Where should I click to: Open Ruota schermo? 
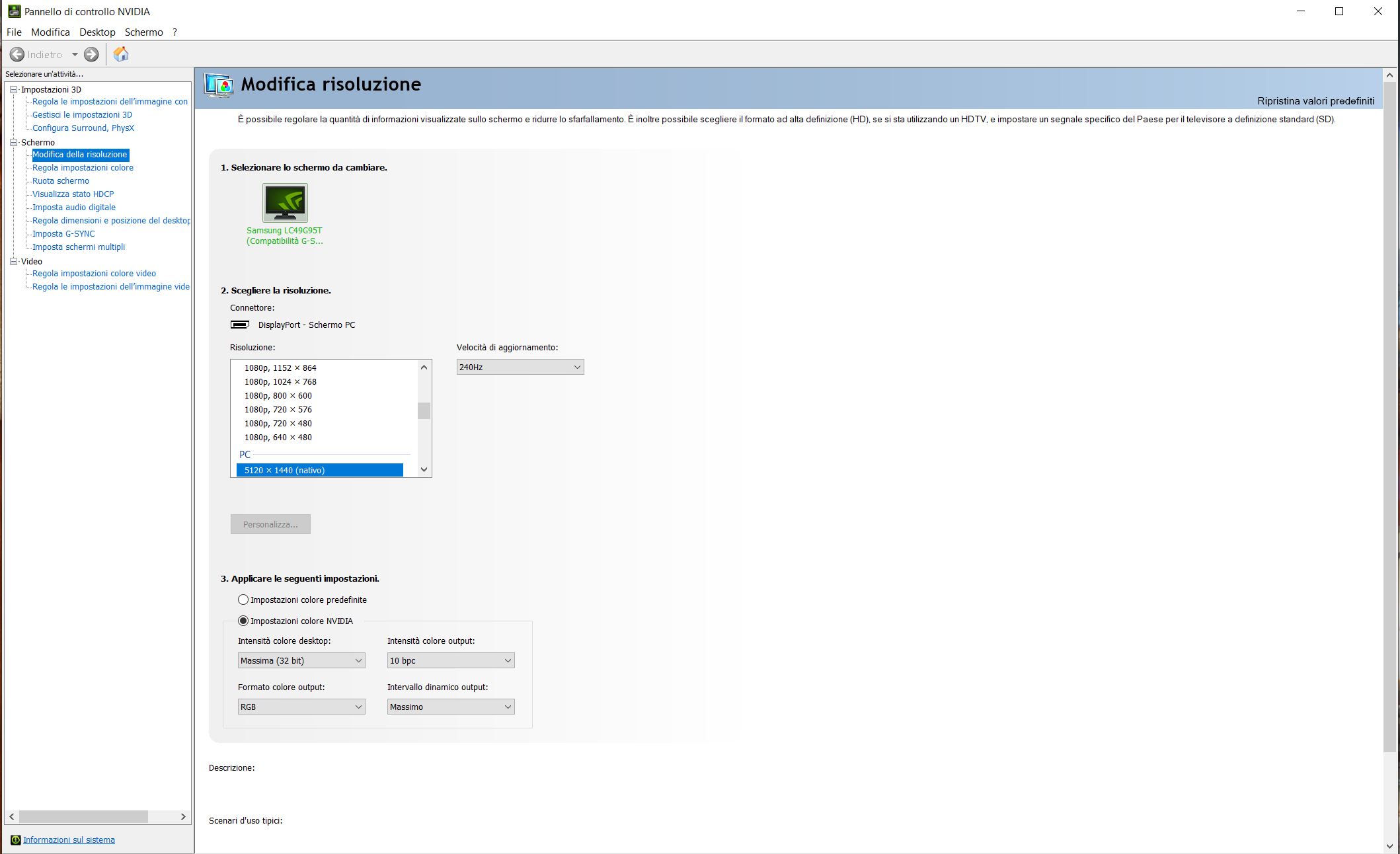click(61, 180)
